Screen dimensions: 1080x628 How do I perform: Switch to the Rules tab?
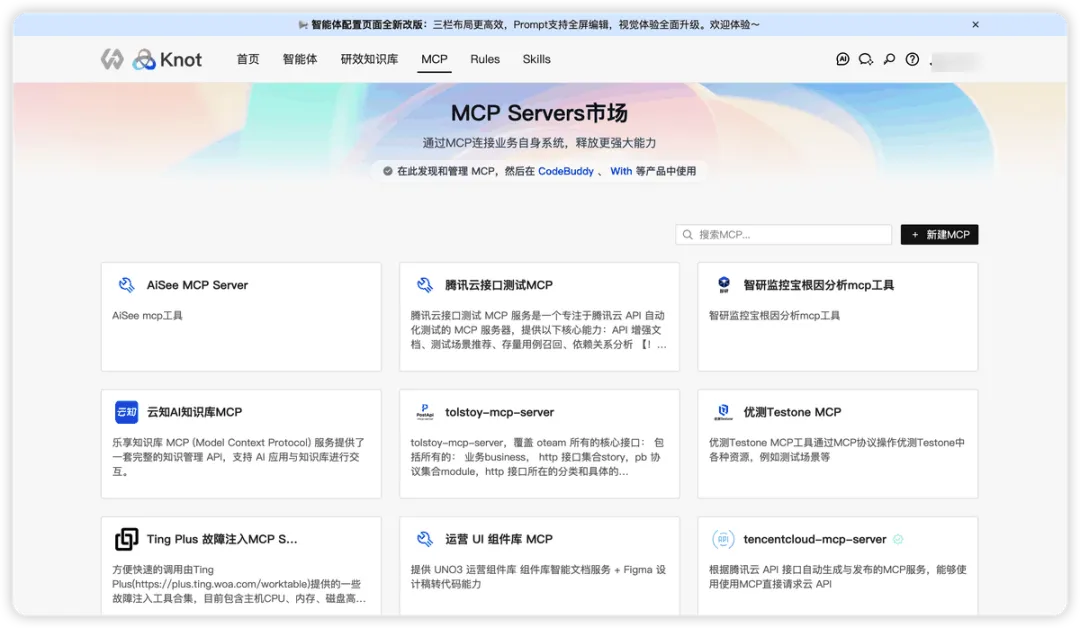pos(485,59)
